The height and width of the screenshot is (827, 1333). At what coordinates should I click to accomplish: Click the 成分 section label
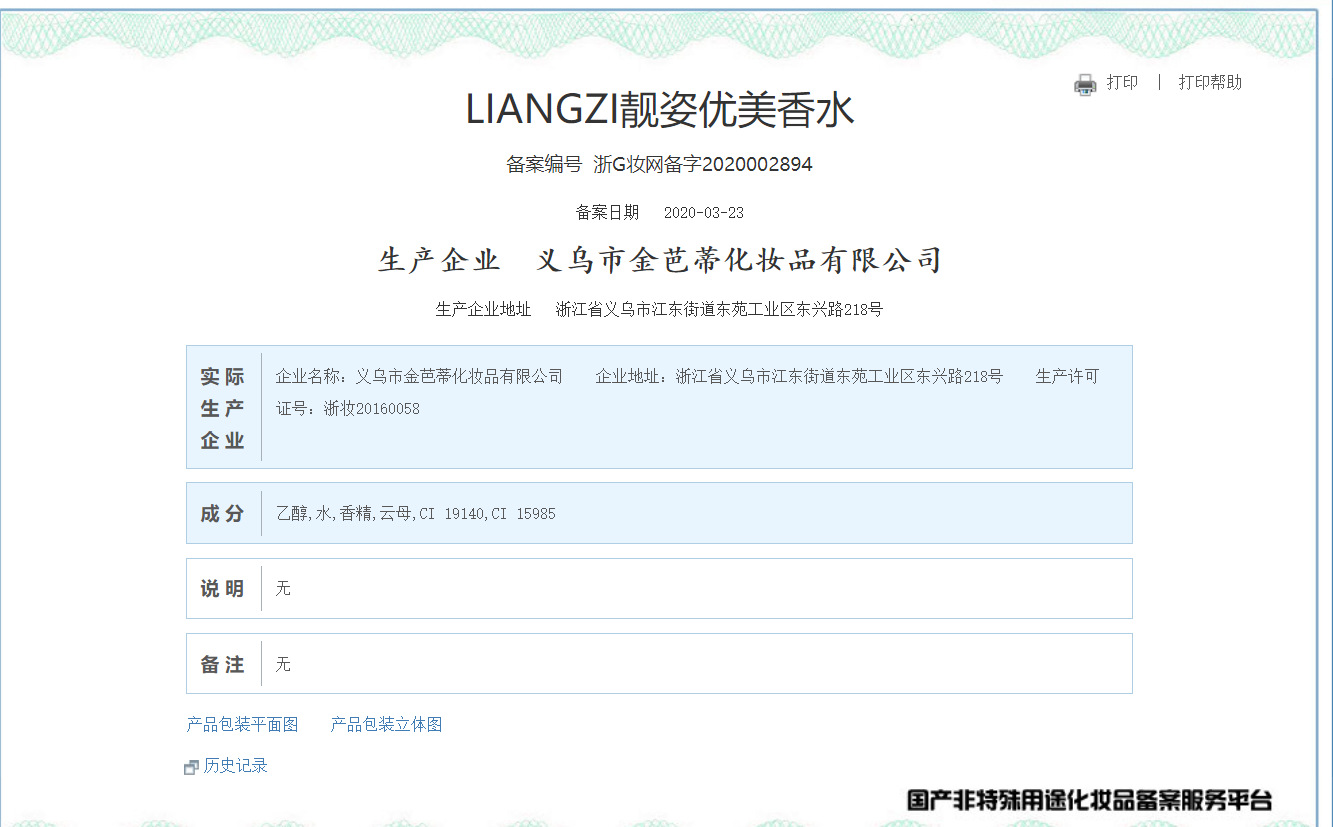tap(222, 514)
